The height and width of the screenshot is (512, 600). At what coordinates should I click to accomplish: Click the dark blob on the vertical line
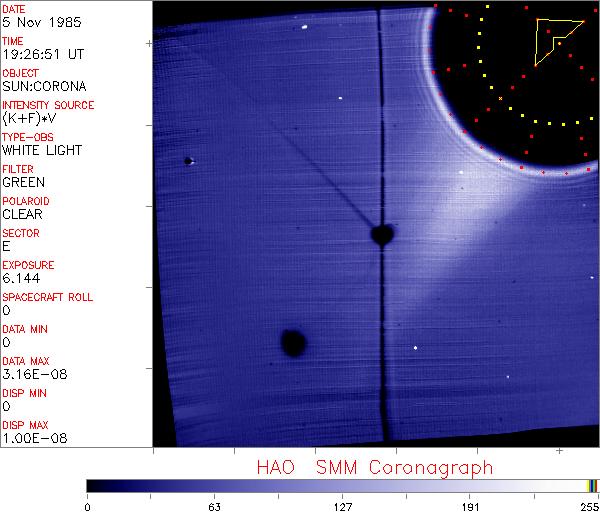[381, 235]
